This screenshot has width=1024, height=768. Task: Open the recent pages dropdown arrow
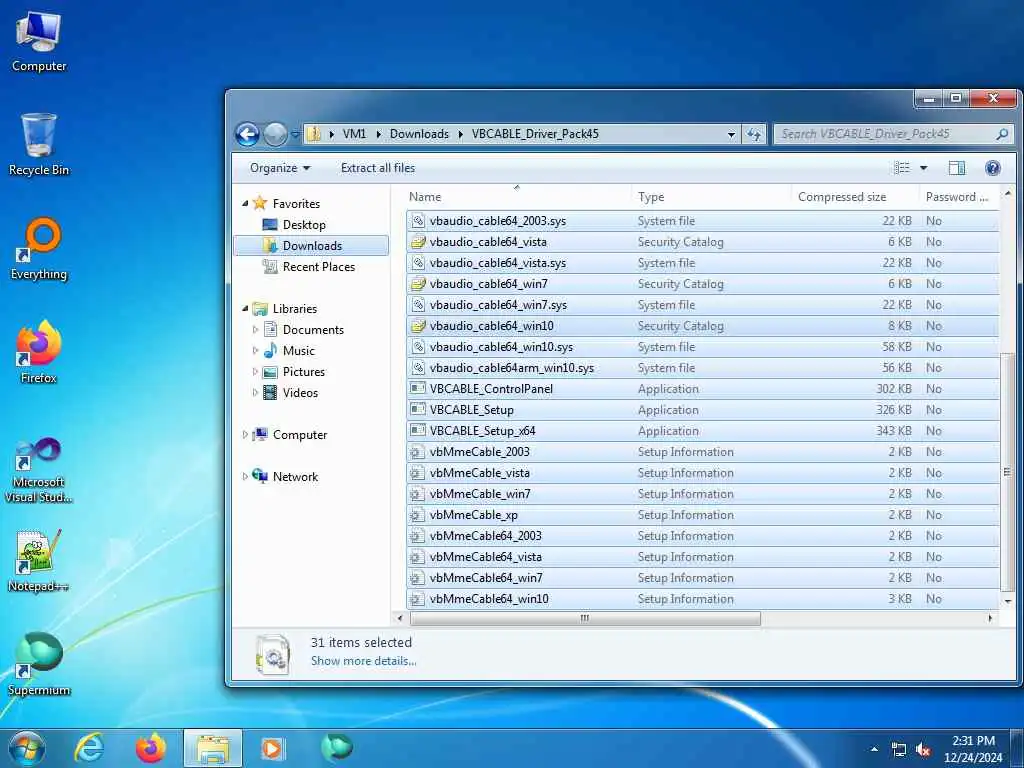point(295,135)
